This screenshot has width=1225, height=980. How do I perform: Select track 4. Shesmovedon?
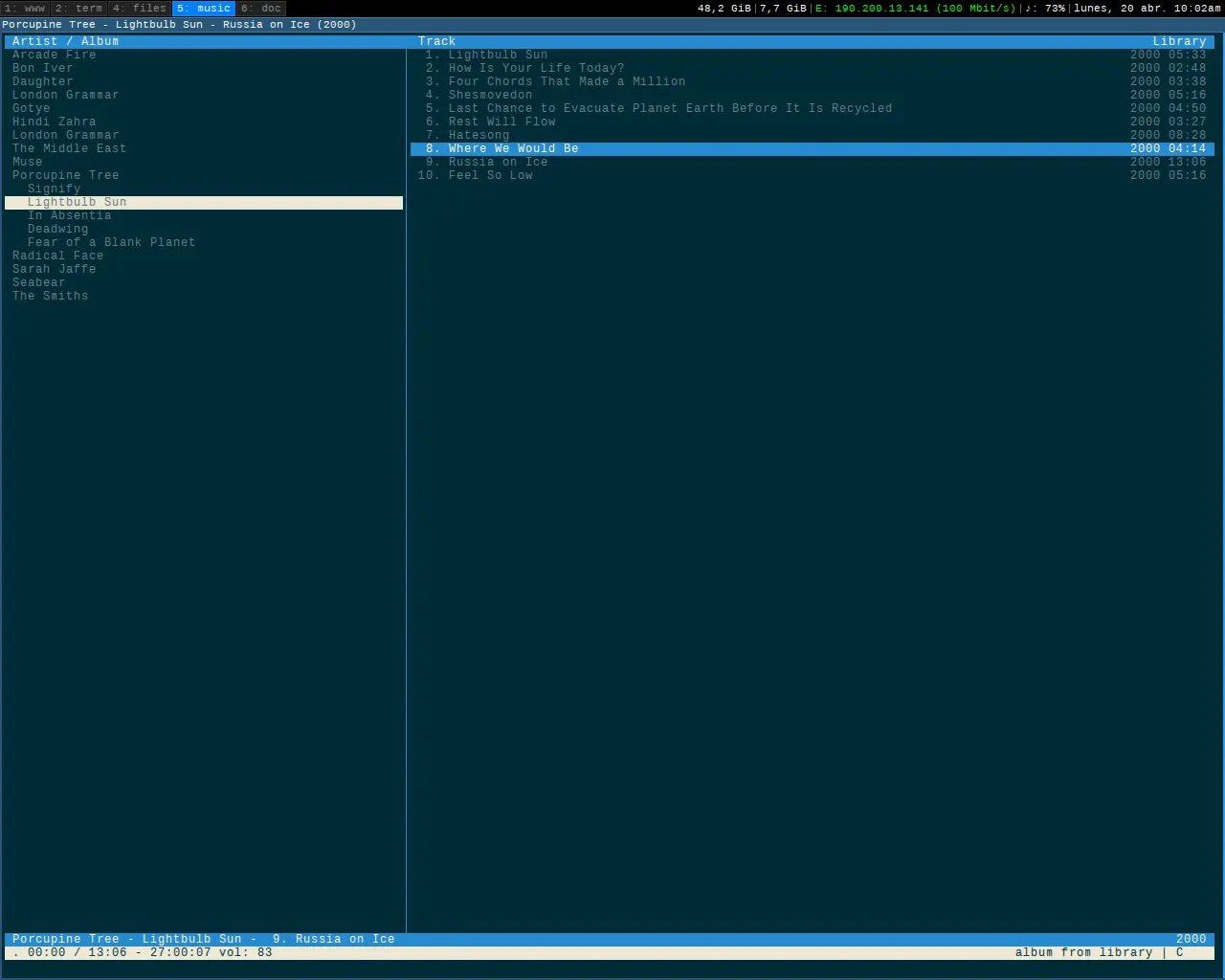coord(813,96)
